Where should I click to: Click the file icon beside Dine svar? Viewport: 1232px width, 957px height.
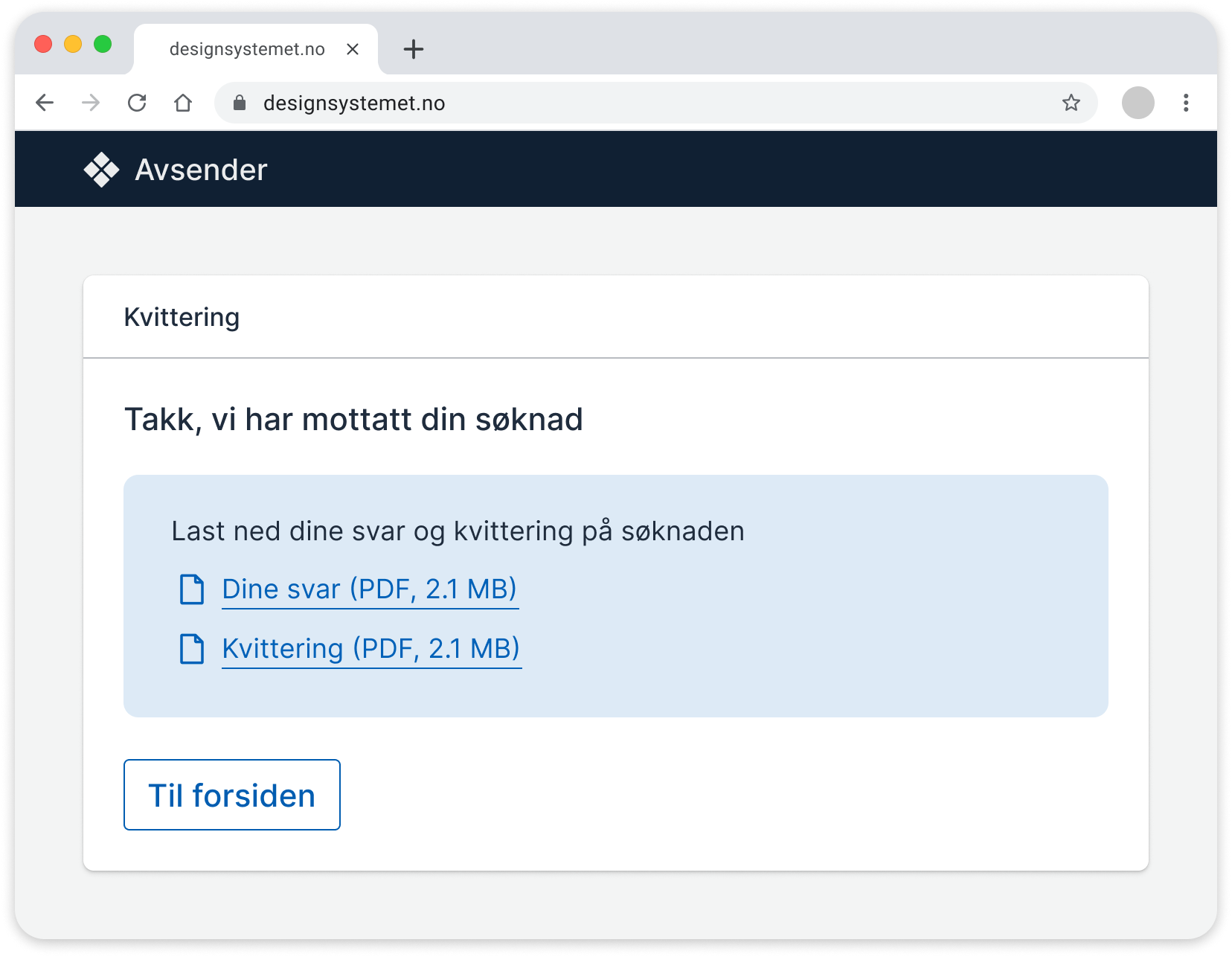[192, 589]
